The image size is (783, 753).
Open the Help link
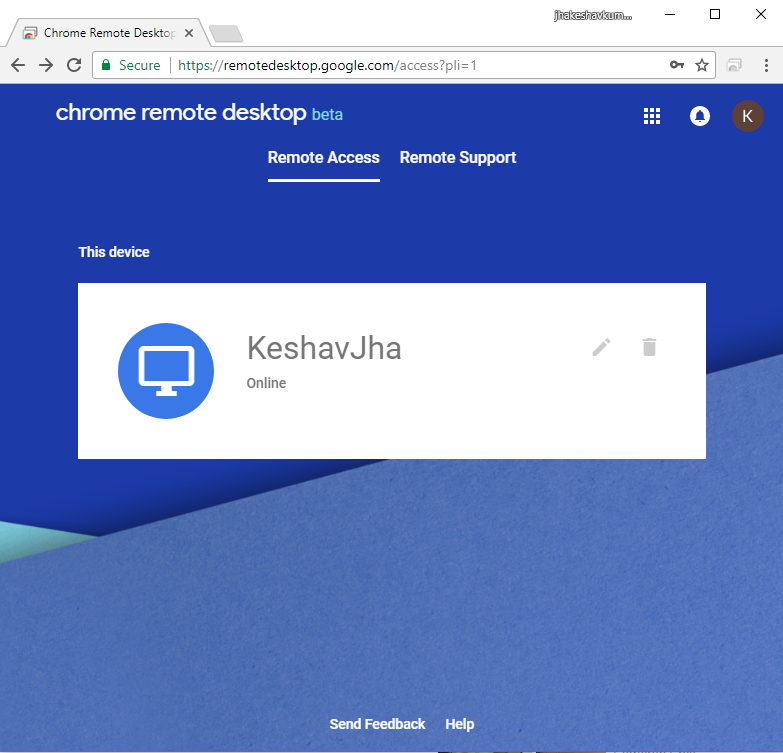pyautogui.click(x=459, y=724)
